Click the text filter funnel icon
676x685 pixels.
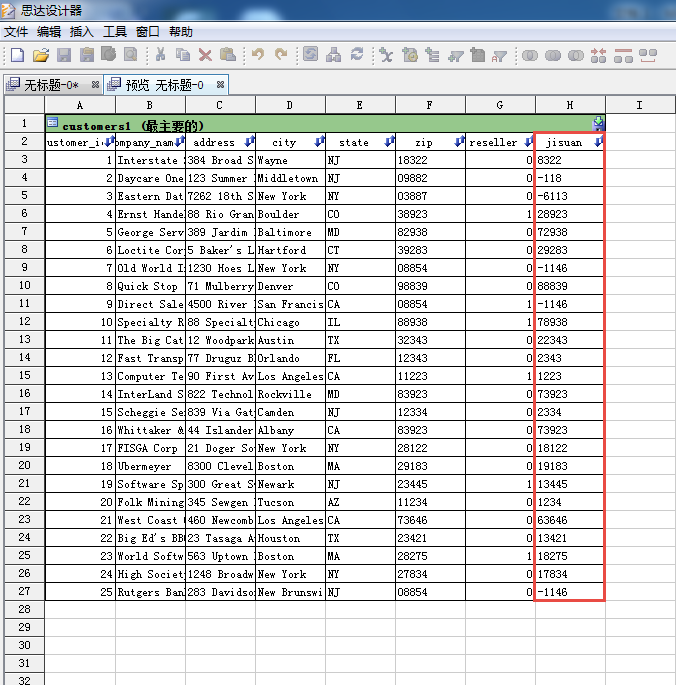point(499,56)
